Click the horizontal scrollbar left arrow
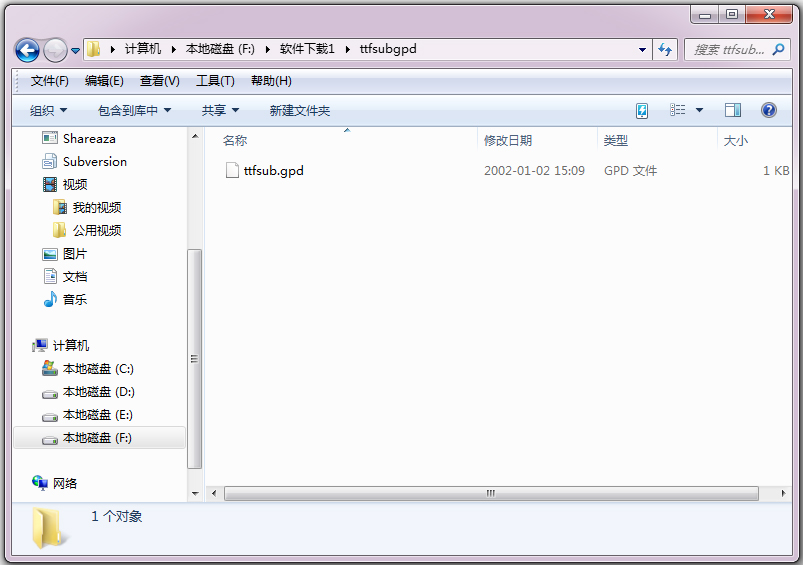The height and width of the screenshot is (565, 803). tap(214, 494)
